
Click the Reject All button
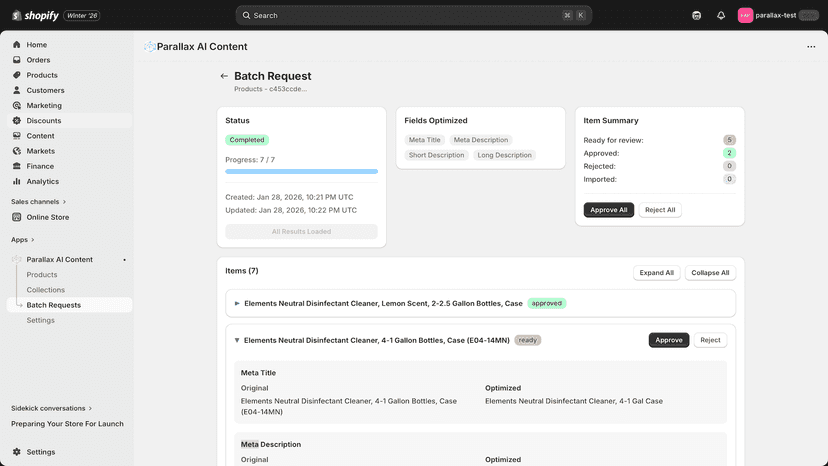[660, 210]
